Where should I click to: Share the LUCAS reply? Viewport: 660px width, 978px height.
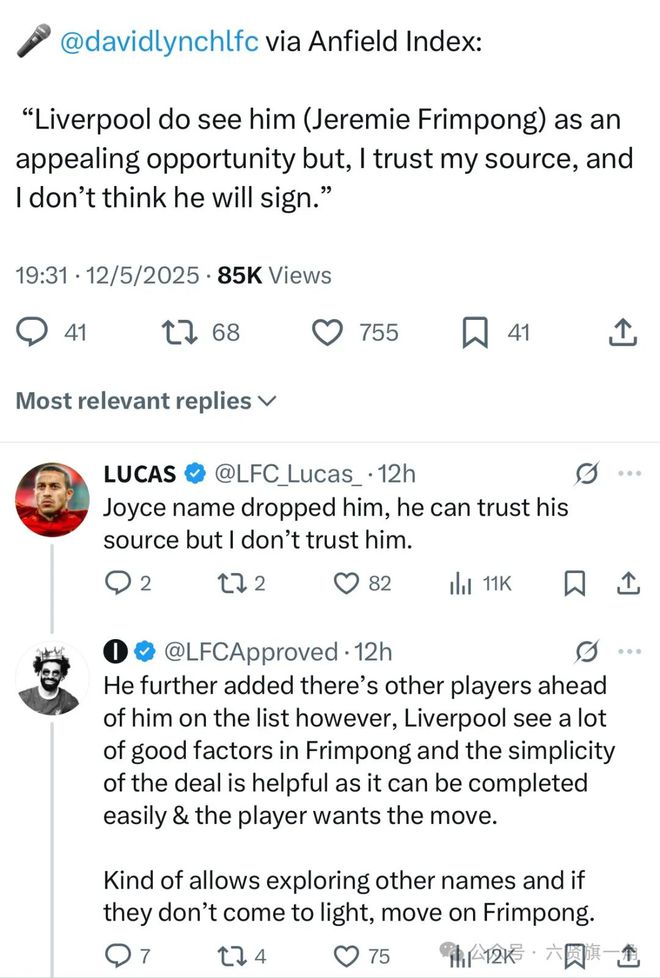(x=628, y=583)
